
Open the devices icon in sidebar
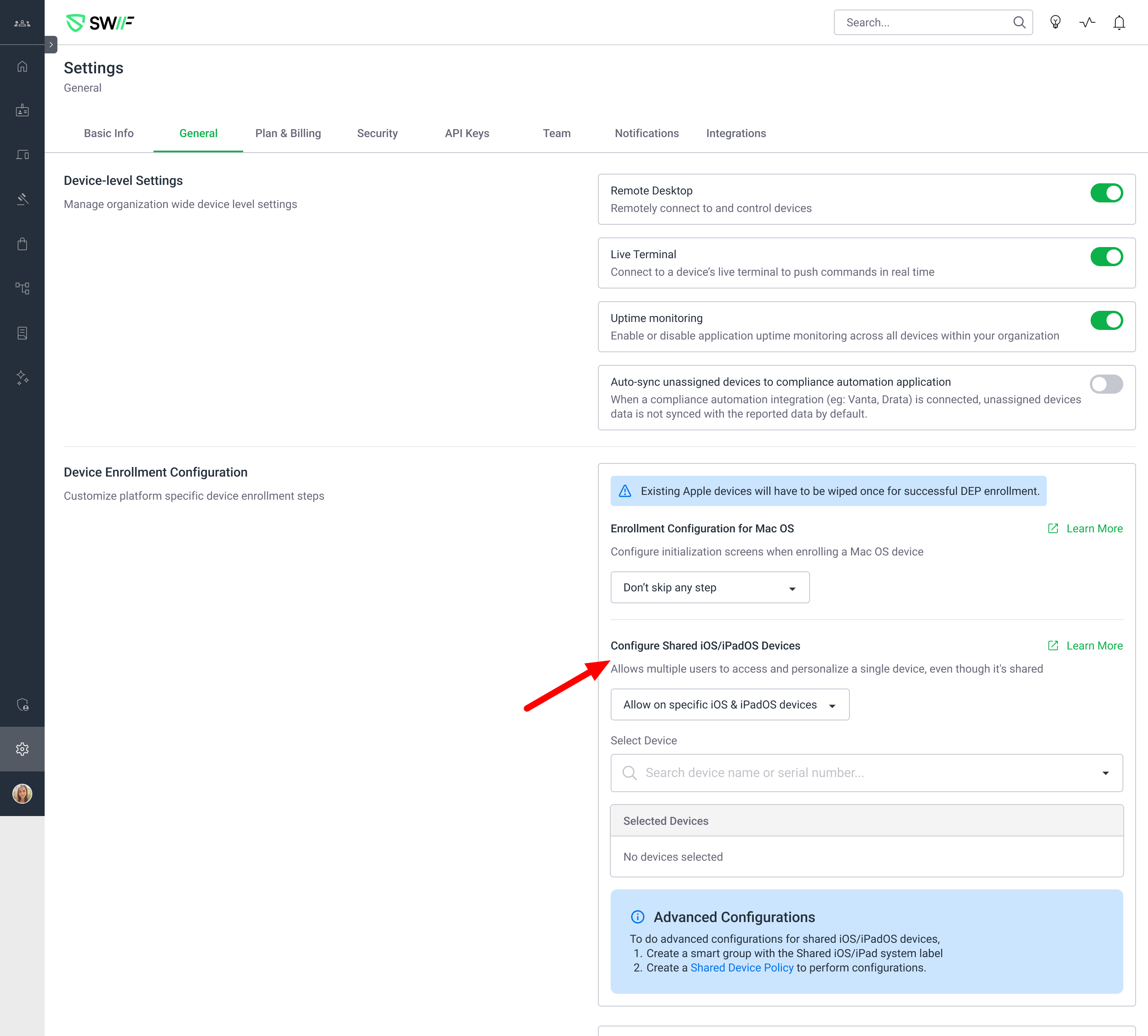[x=22, y=155]
